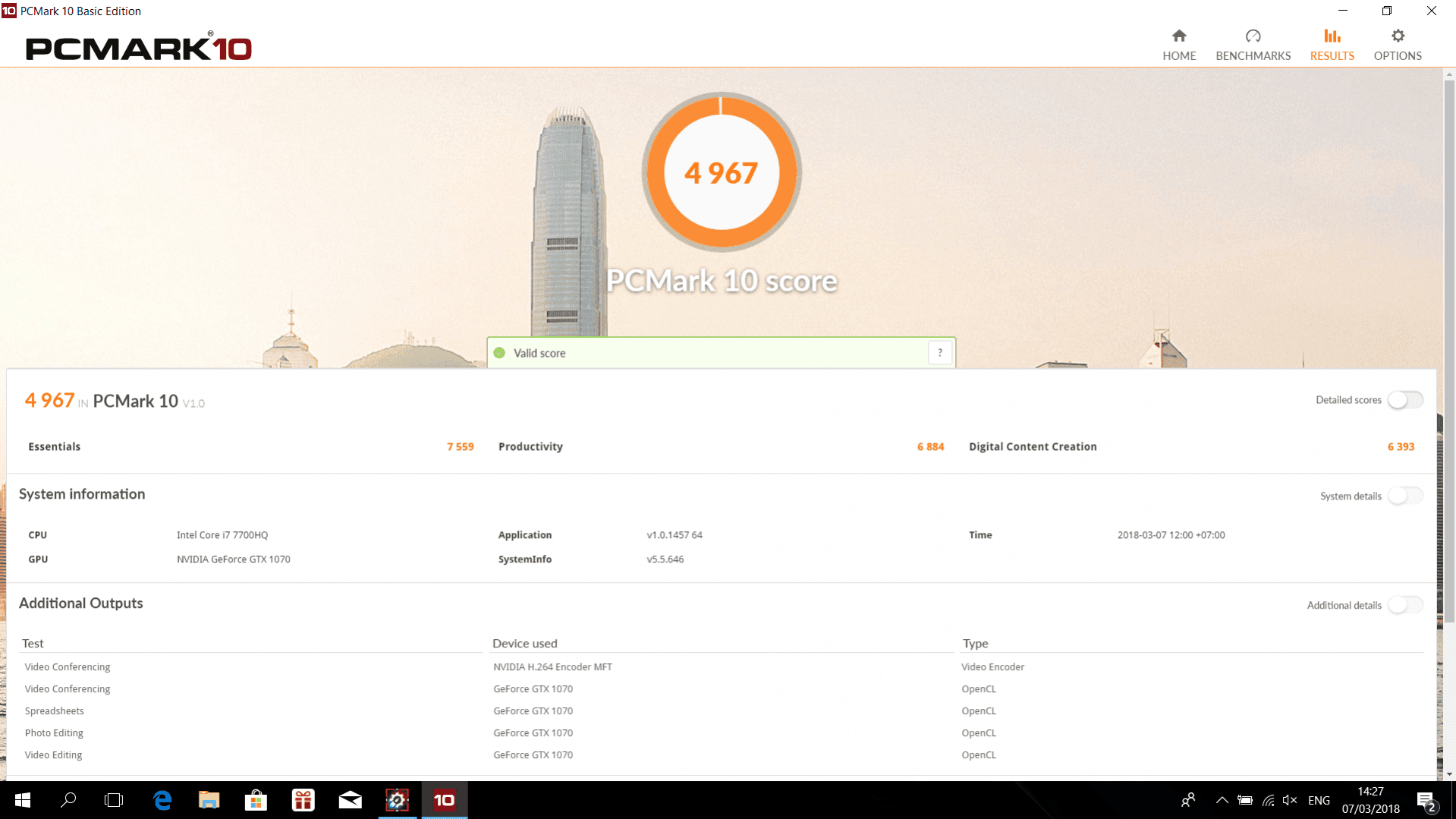Viewport: 1456px width, 819px height.
Task: Click the Intel Core i7 7700HQ value
Action: 222,535
